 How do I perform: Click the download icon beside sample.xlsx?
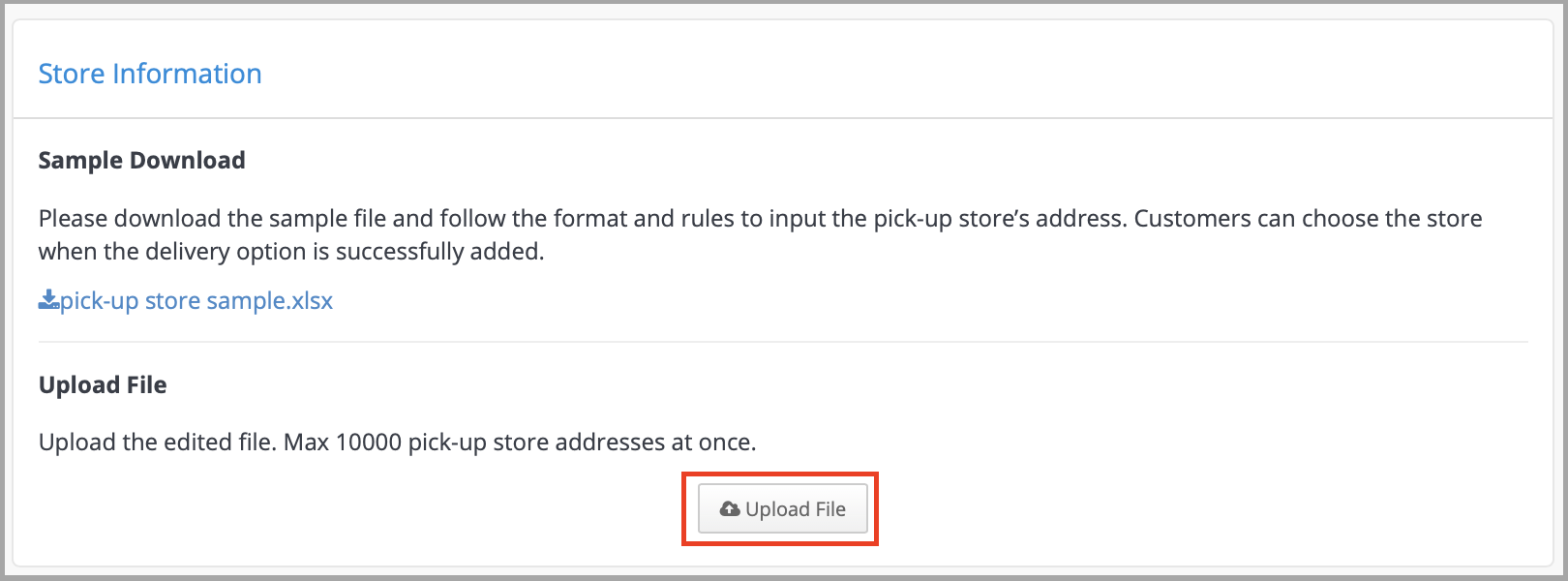(x=48, y=301)
